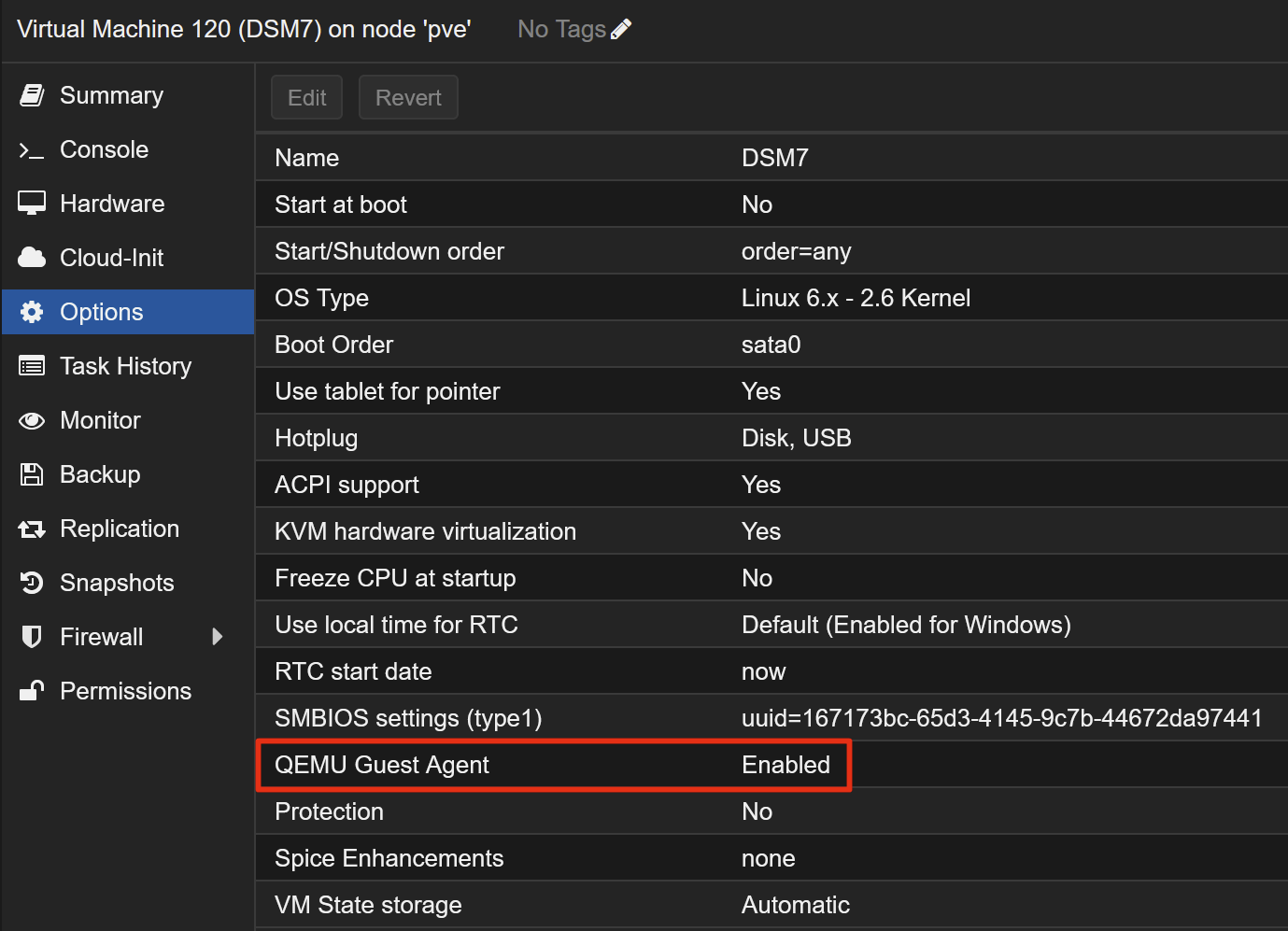Click the Backup floppy disk icon

(x=32, y=474)
